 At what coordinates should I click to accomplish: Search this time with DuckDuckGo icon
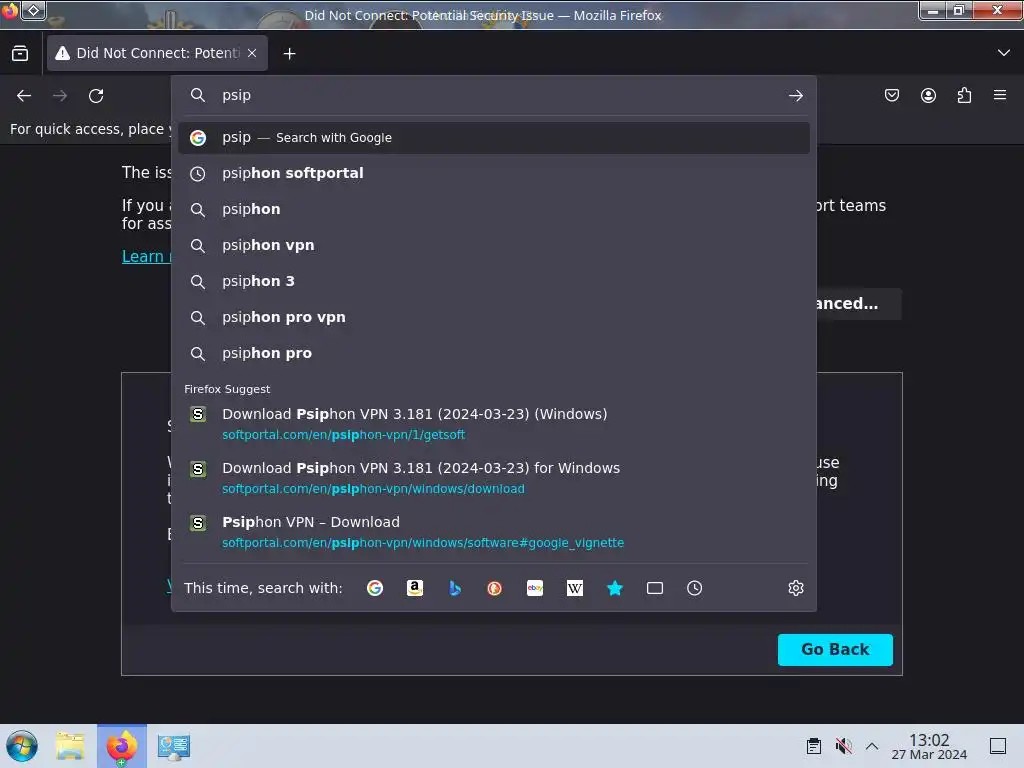[494, 588]
